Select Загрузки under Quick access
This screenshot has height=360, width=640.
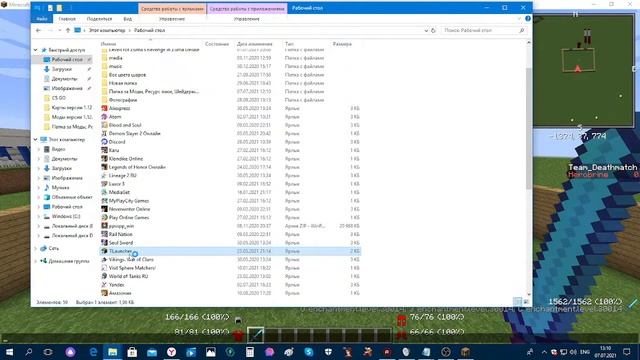(62, 69)
